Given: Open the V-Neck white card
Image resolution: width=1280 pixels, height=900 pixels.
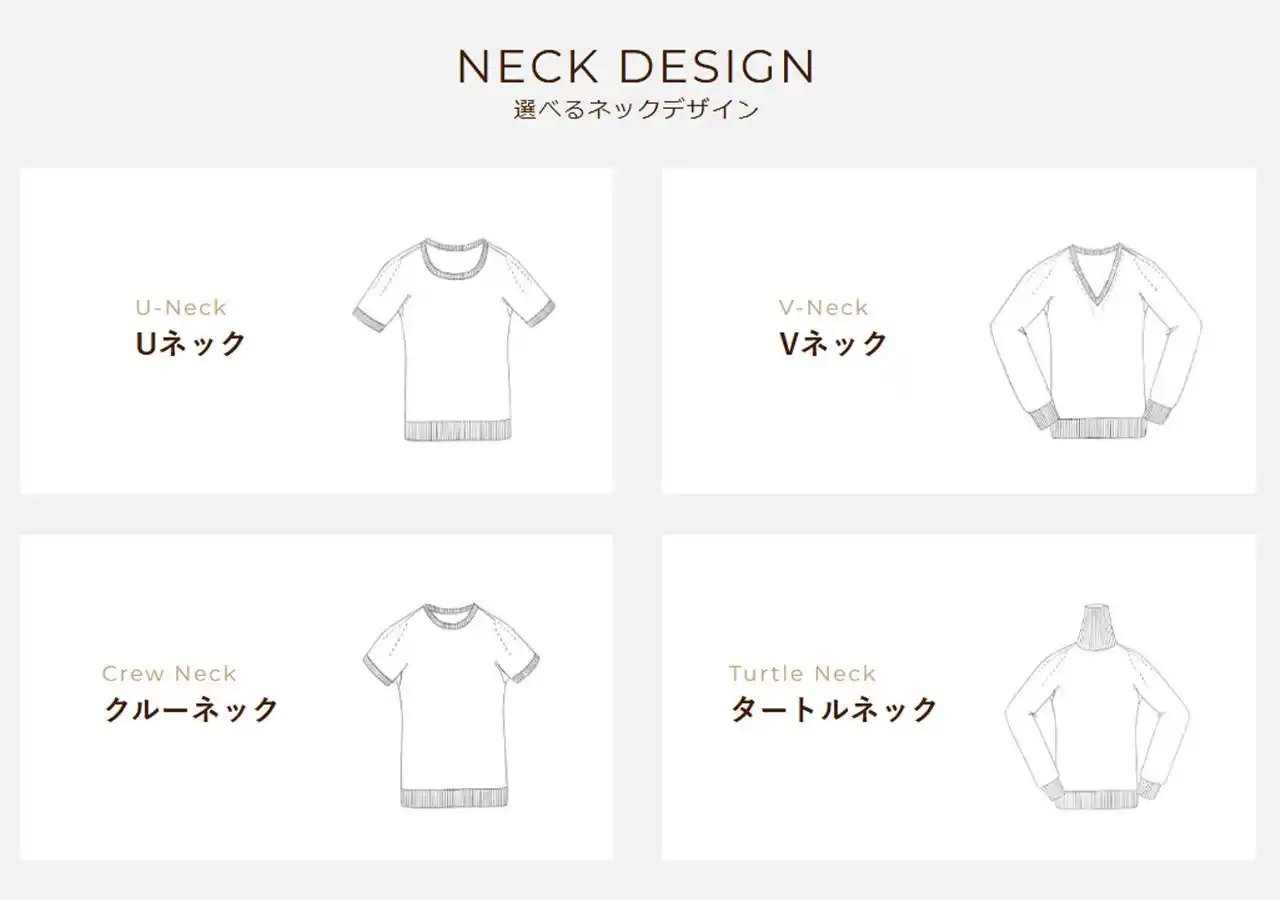Looking at the screenshot, I should [x=959, y=331].
